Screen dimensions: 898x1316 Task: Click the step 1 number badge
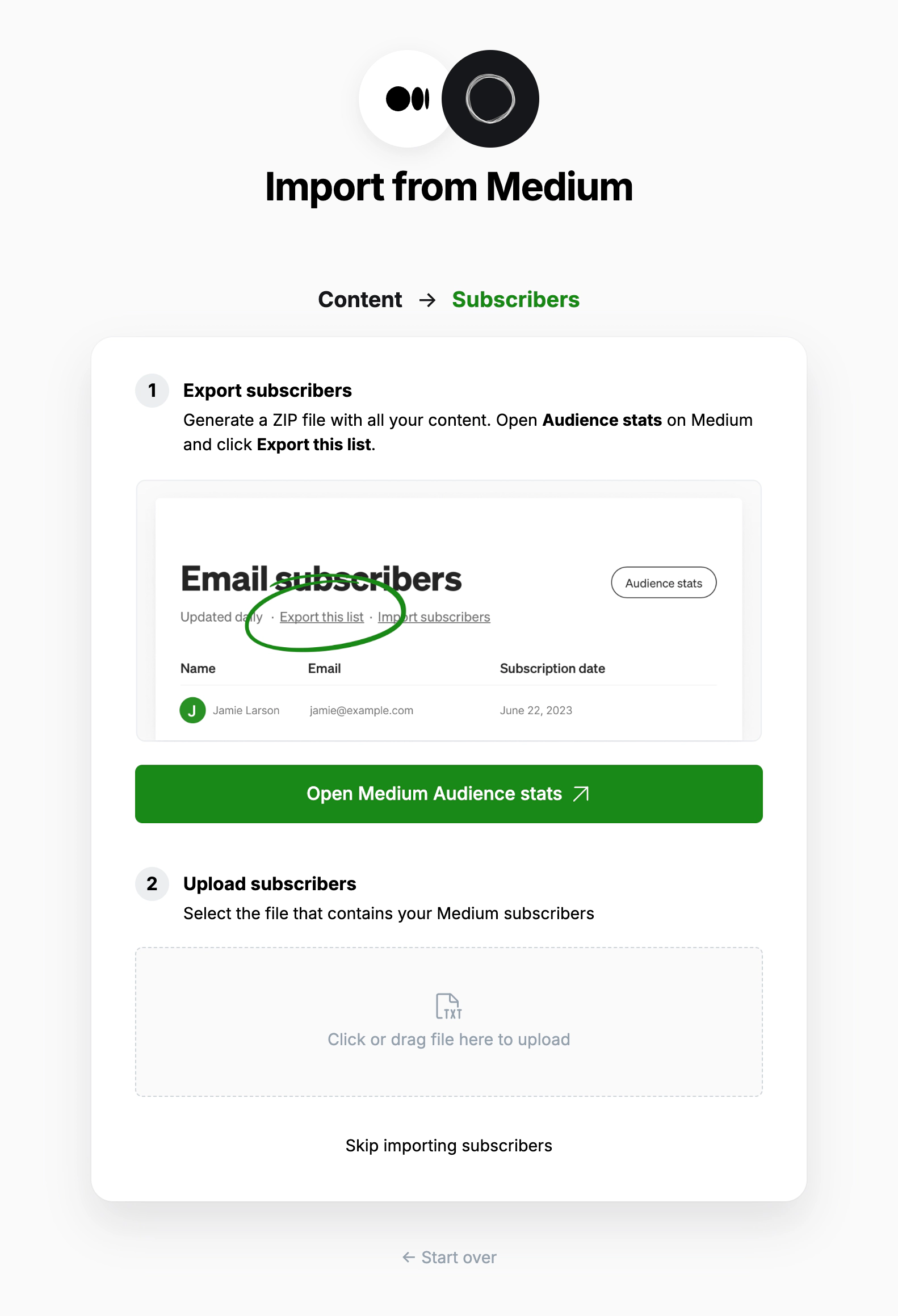[152, 391]
